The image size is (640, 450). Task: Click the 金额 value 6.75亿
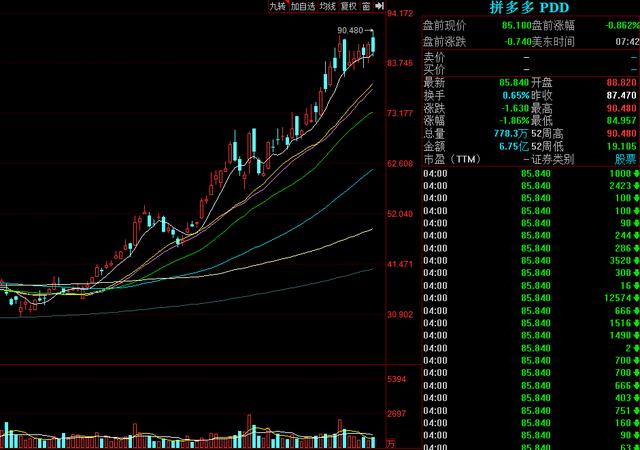pos(513,146)
